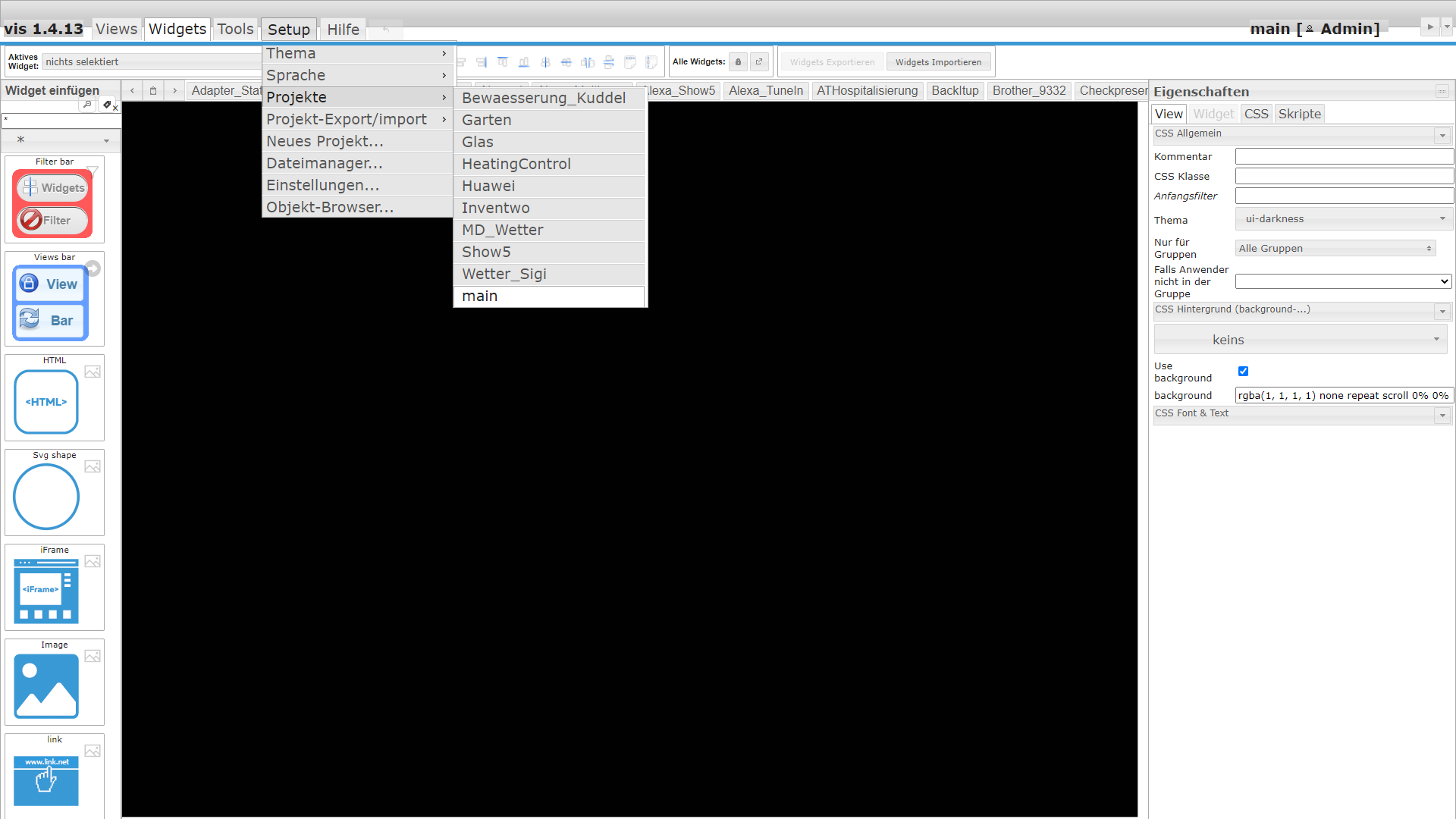Click the dock icon beside Eigenschaften title
The height and width of the screenshot is (819, 1456).
point(1442,90)
